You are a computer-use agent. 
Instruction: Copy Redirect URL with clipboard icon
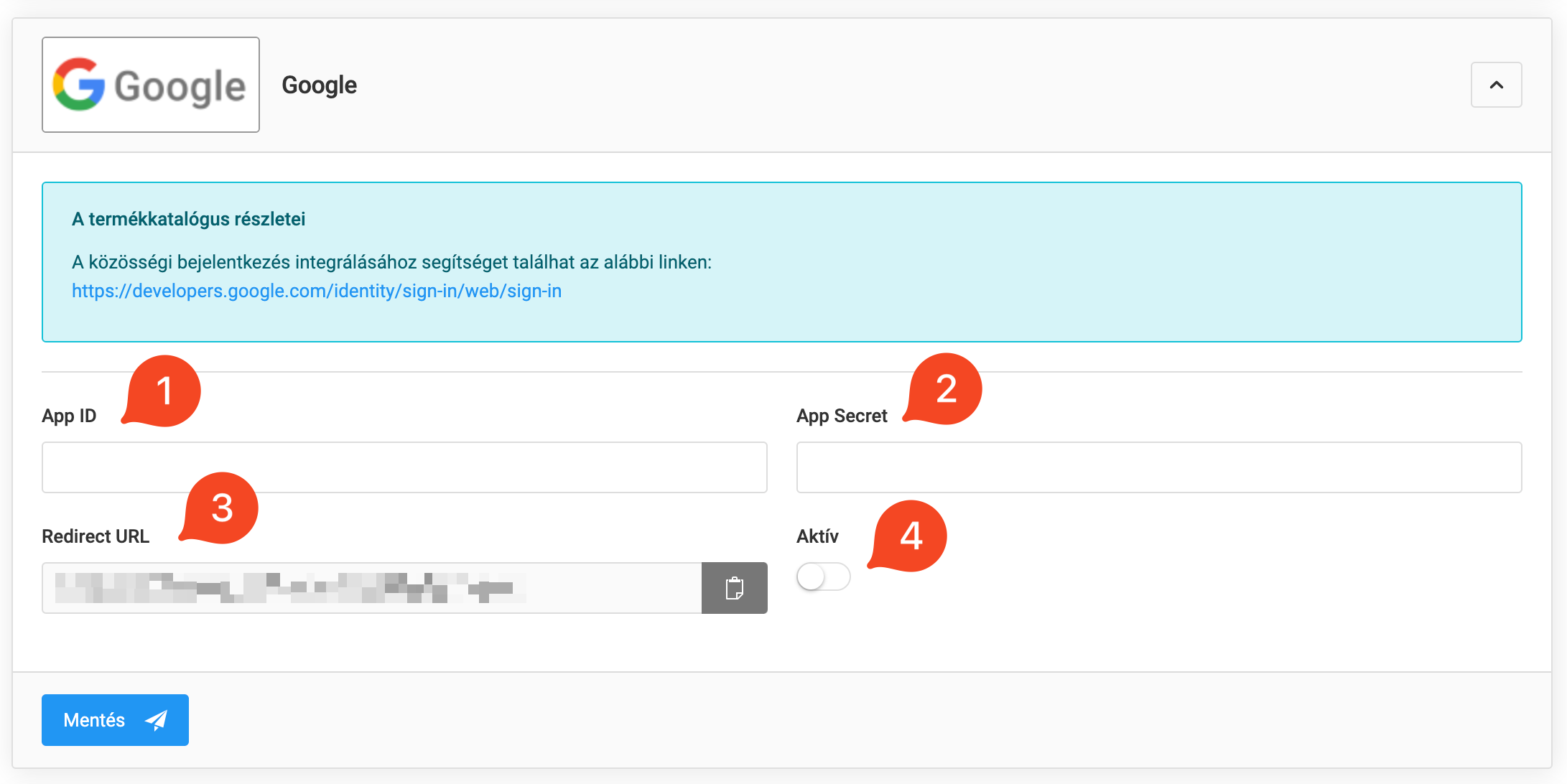coord(735,588)
